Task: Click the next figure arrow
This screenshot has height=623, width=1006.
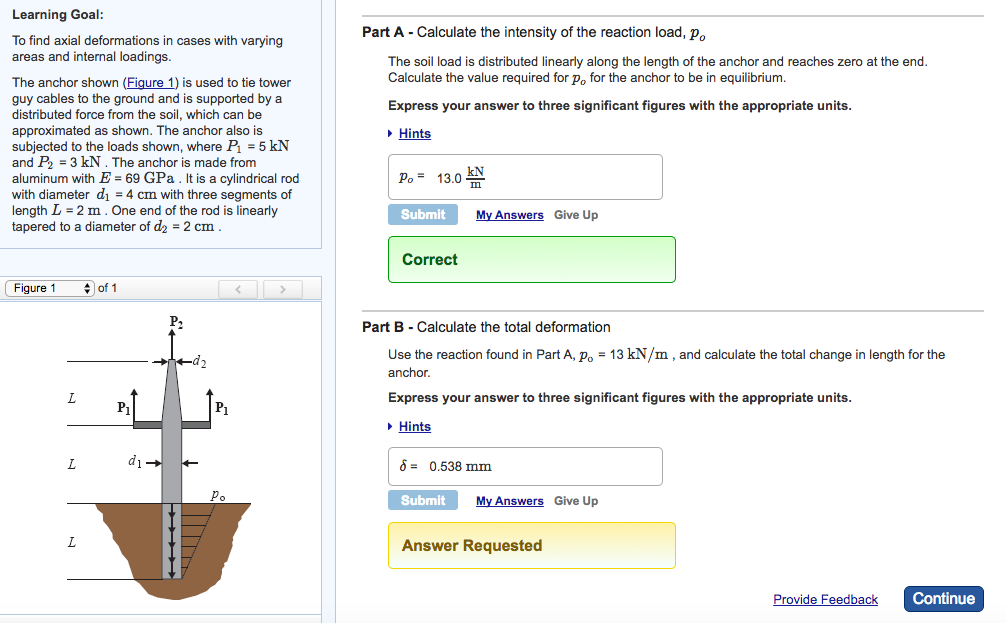Action: 283,288
